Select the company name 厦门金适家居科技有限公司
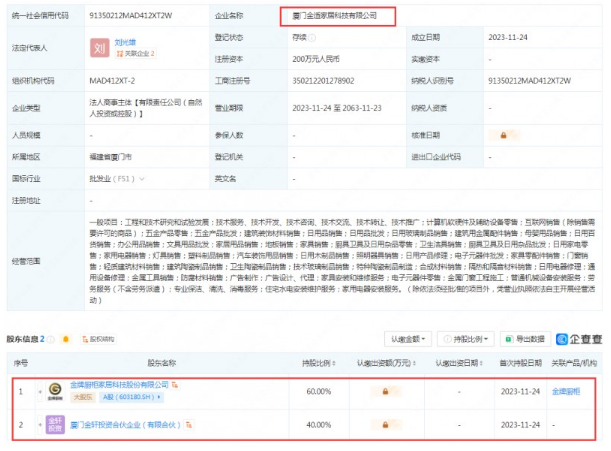This screenshot has width=611, height=451. 334,16
